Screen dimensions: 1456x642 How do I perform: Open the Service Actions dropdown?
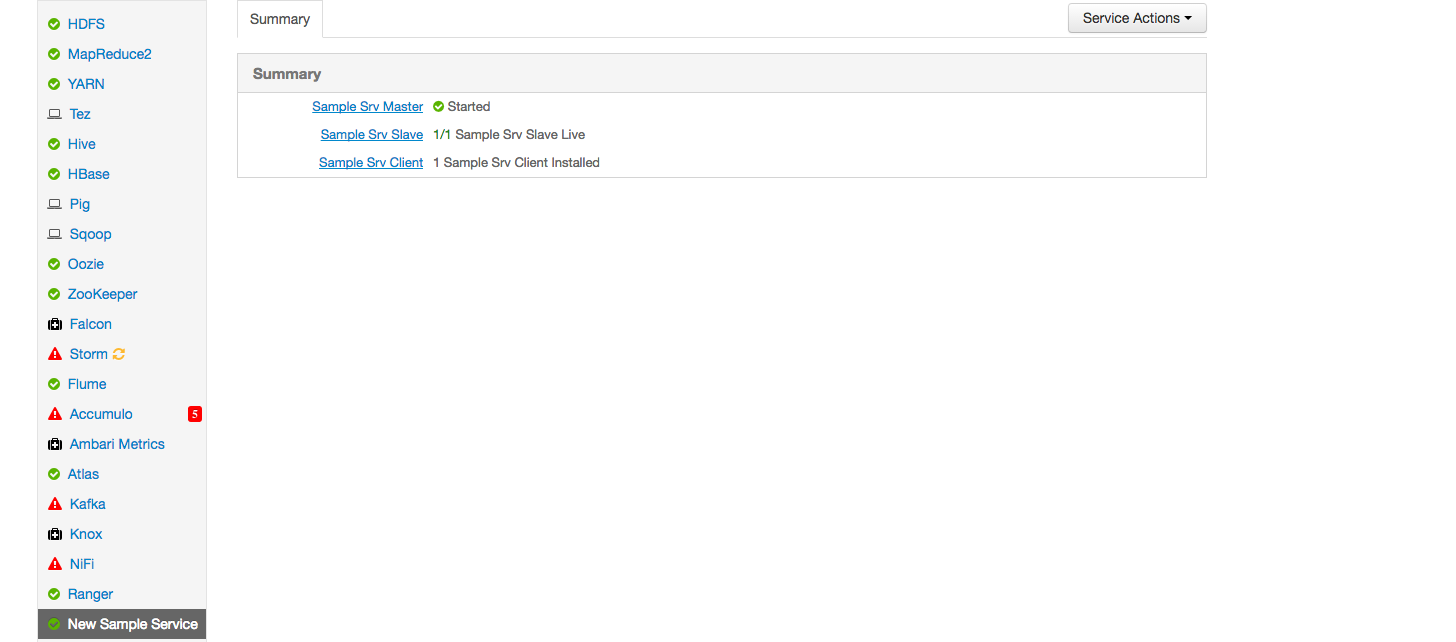1136,18
